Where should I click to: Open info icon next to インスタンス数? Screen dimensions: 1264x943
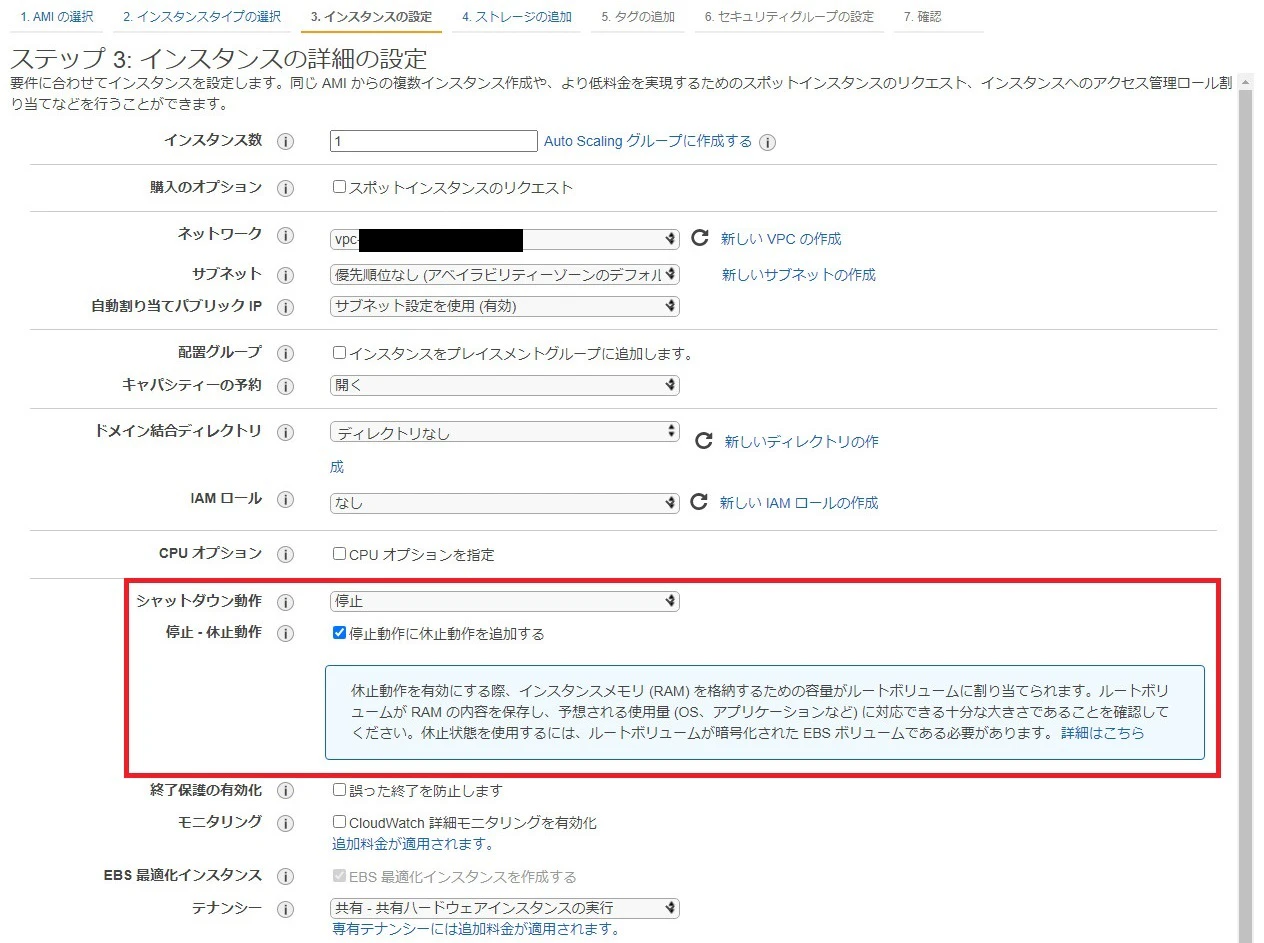pos(285,141)
